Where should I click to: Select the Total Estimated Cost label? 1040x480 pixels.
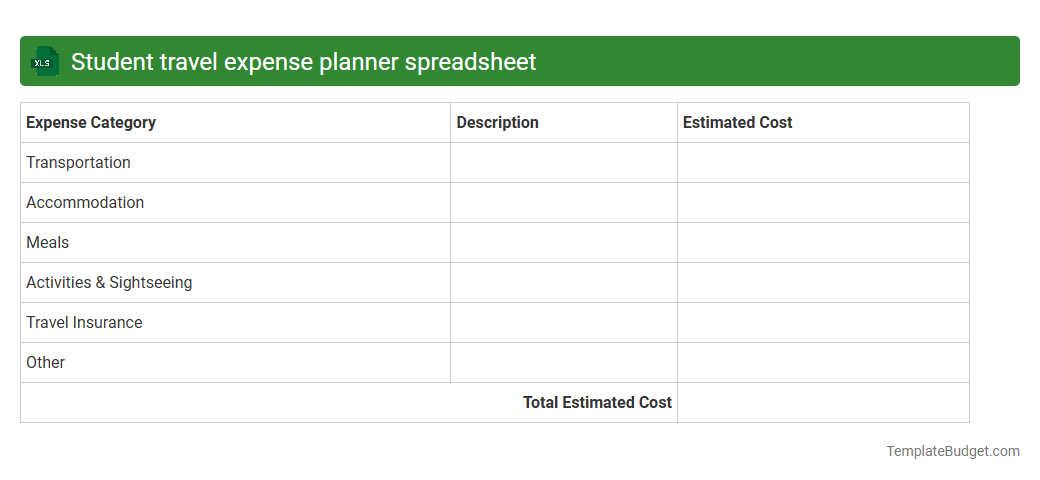coord(597,402)
